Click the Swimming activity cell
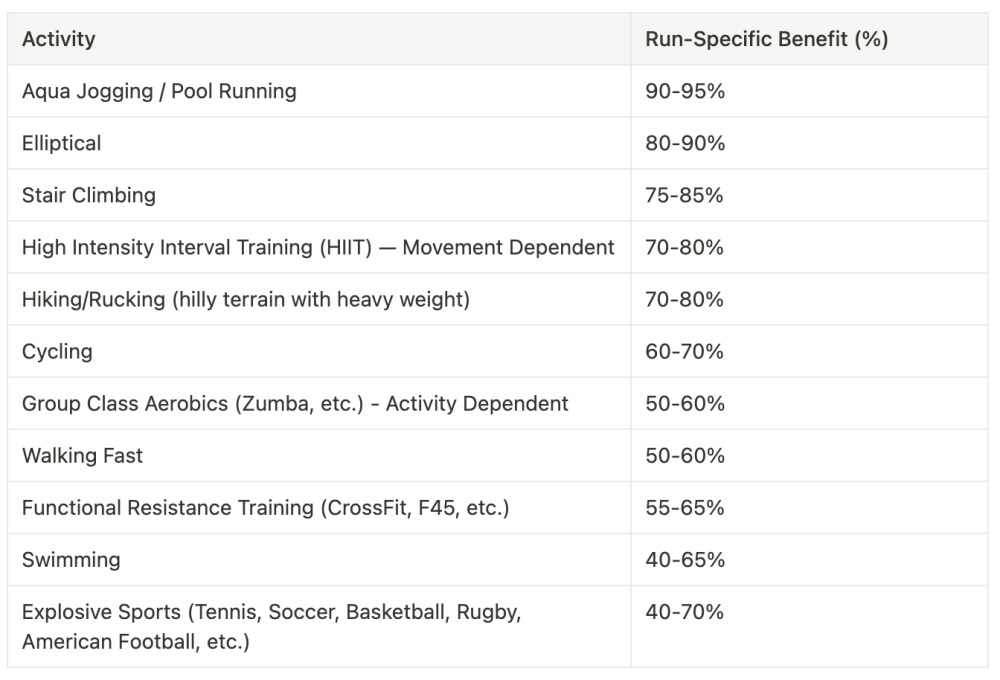This screenshot has height=680, width=1000. click(x=71, y=560)
